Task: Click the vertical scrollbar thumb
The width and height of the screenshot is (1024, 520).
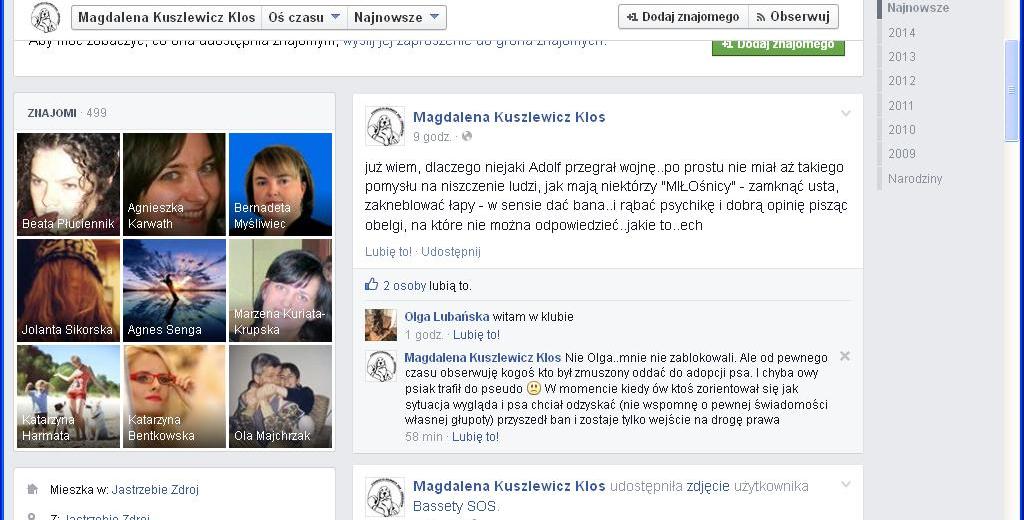Action: 1012,90
